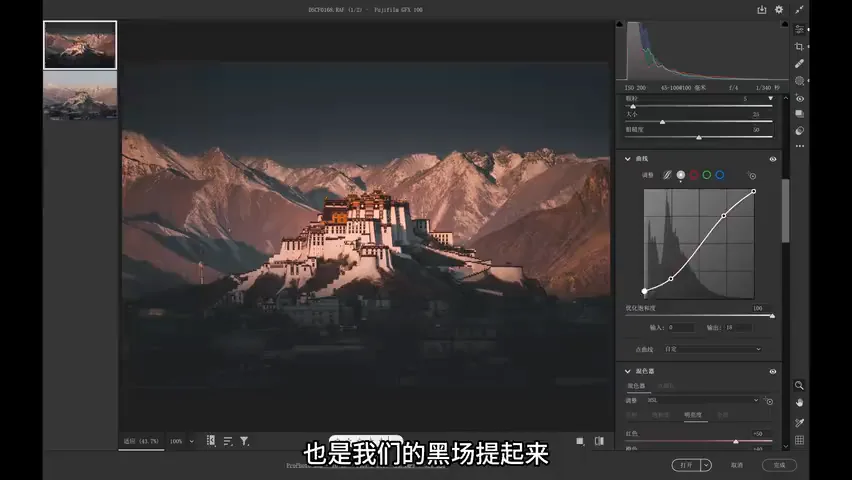Adjust the grain amount slider
Image resolution: width=852 pixels, height=480 pixels.
pos(699,106)
